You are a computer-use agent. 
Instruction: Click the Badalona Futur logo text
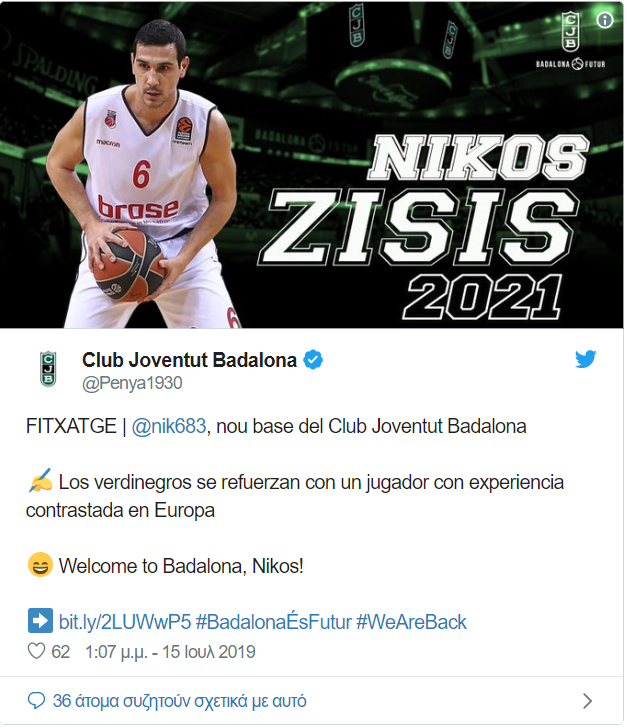point(571,64)
